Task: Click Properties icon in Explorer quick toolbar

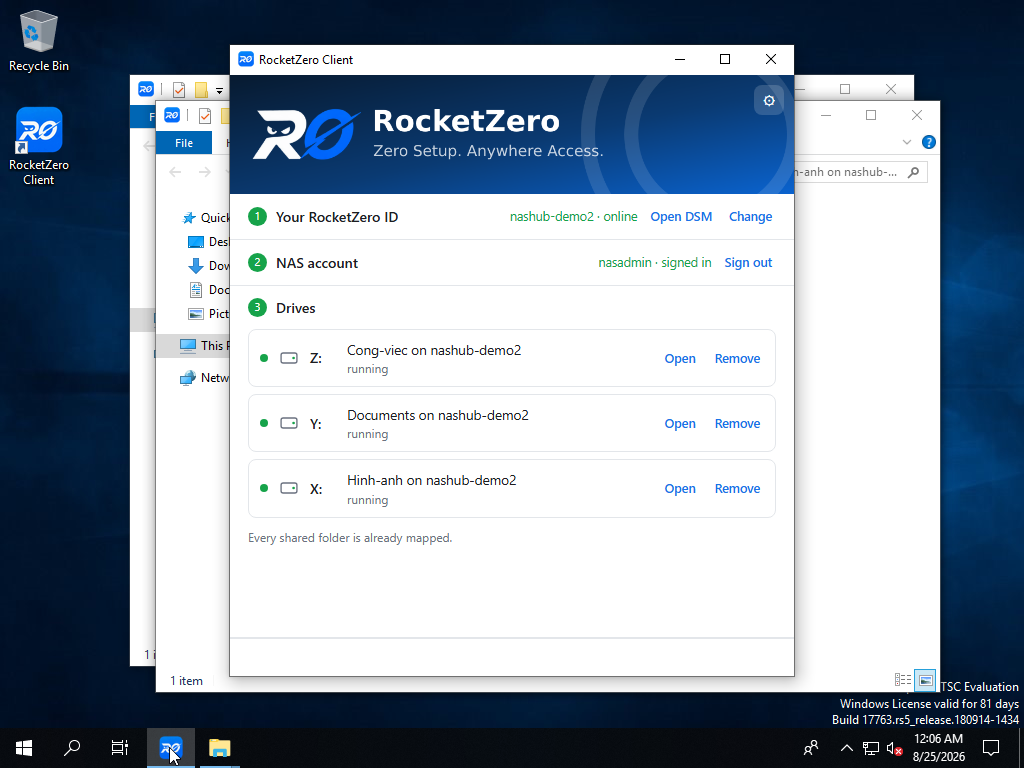Action: pos(205,116)
